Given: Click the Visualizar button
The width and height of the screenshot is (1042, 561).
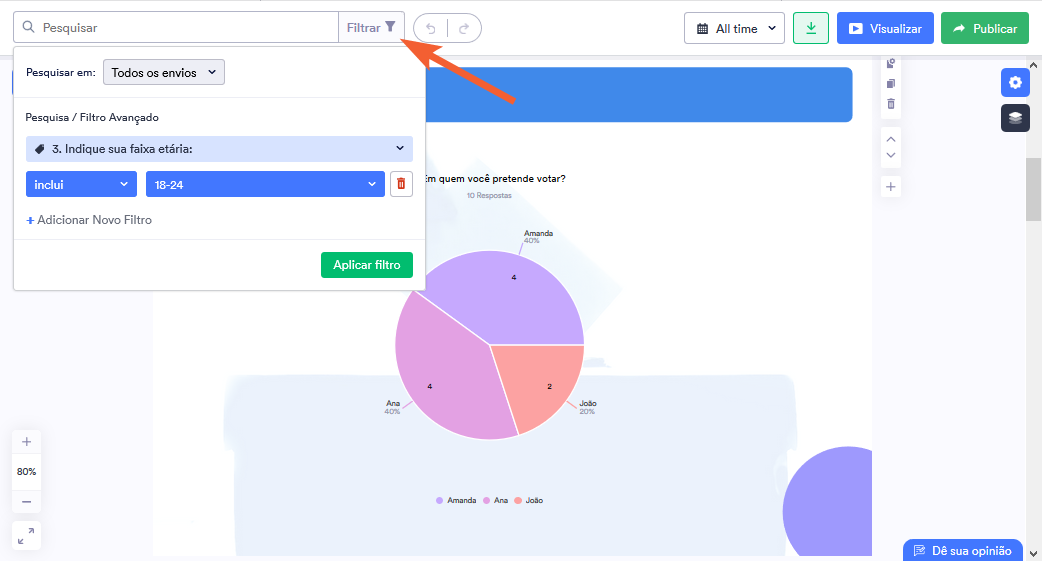Looking at the screenshot, I should click(885, 29).
